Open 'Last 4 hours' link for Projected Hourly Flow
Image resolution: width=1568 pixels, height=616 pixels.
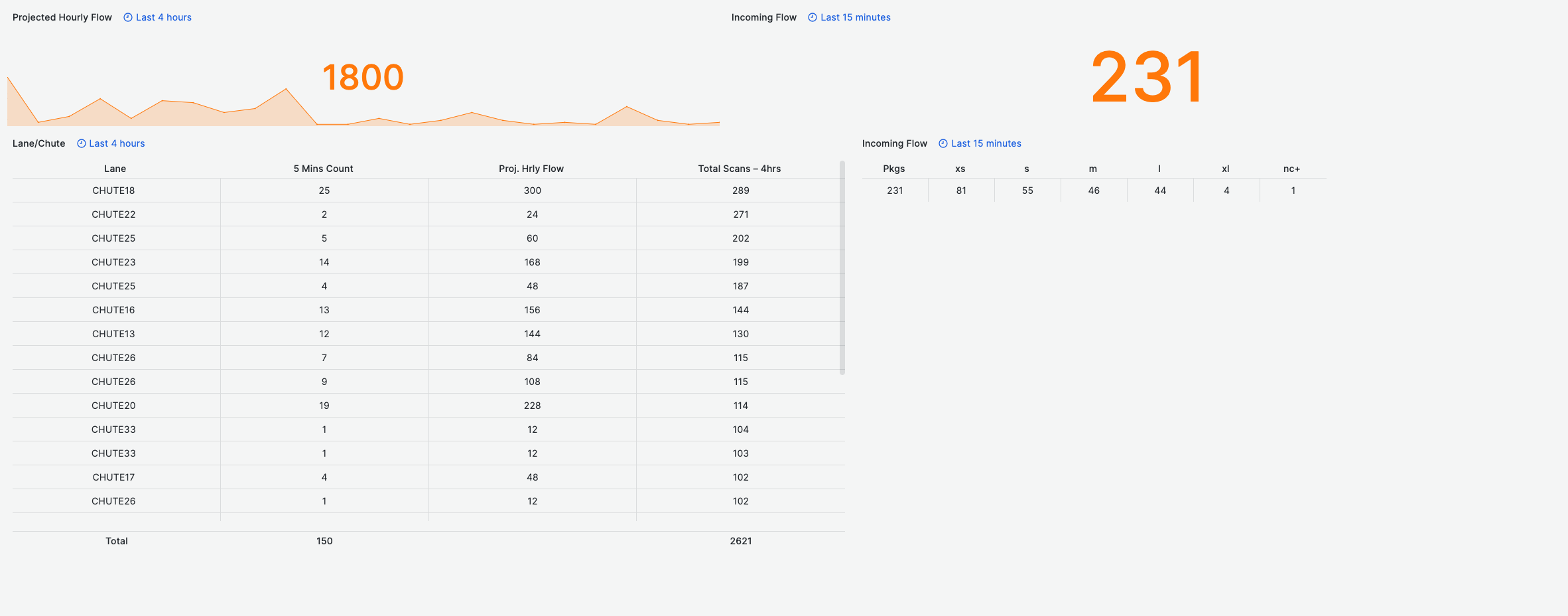click(164, 17)
